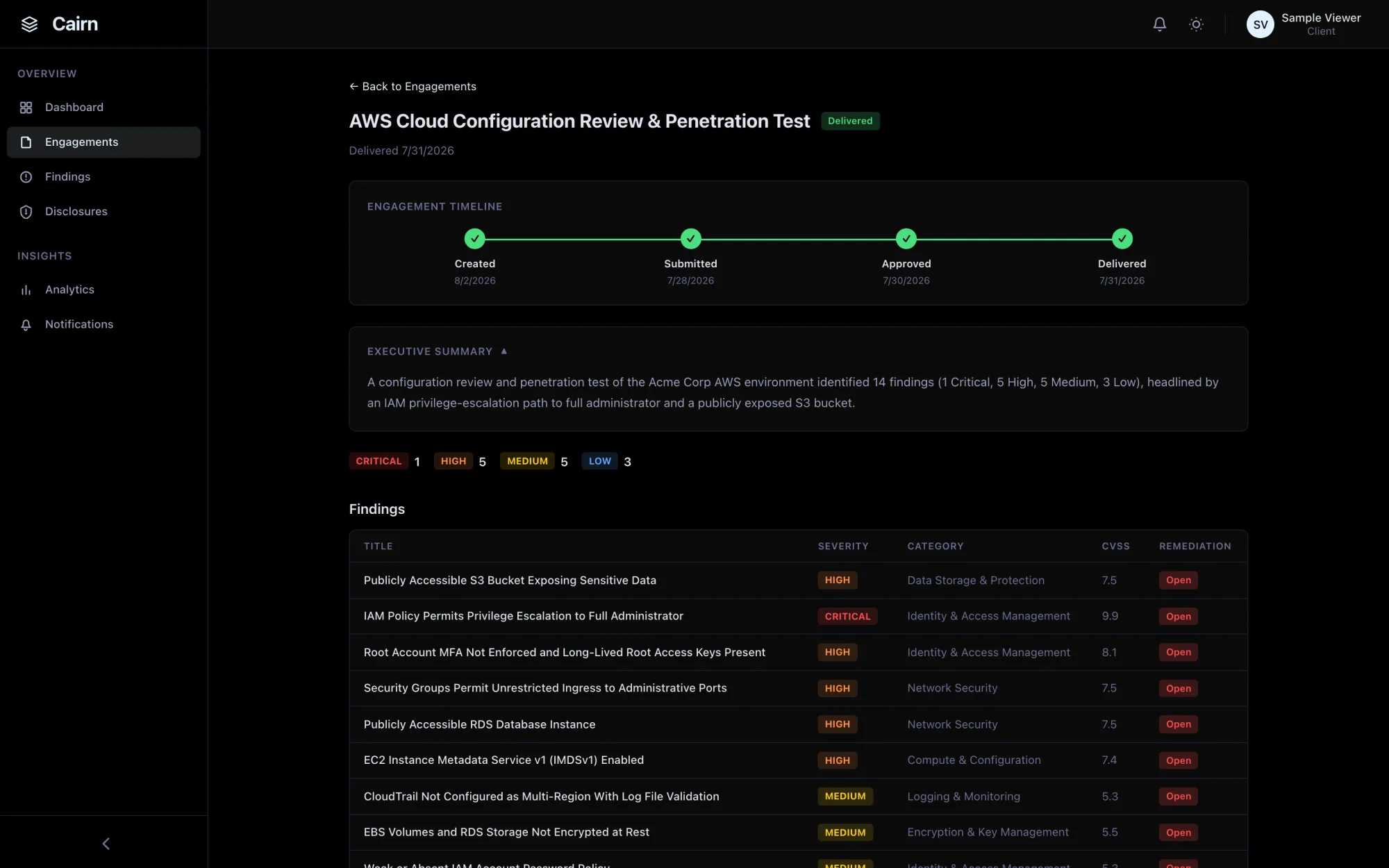The height and width of the screenshot is (868, 1389).
Task: Toggle the light/dark theme sun icon
Action: (1196, 24)
